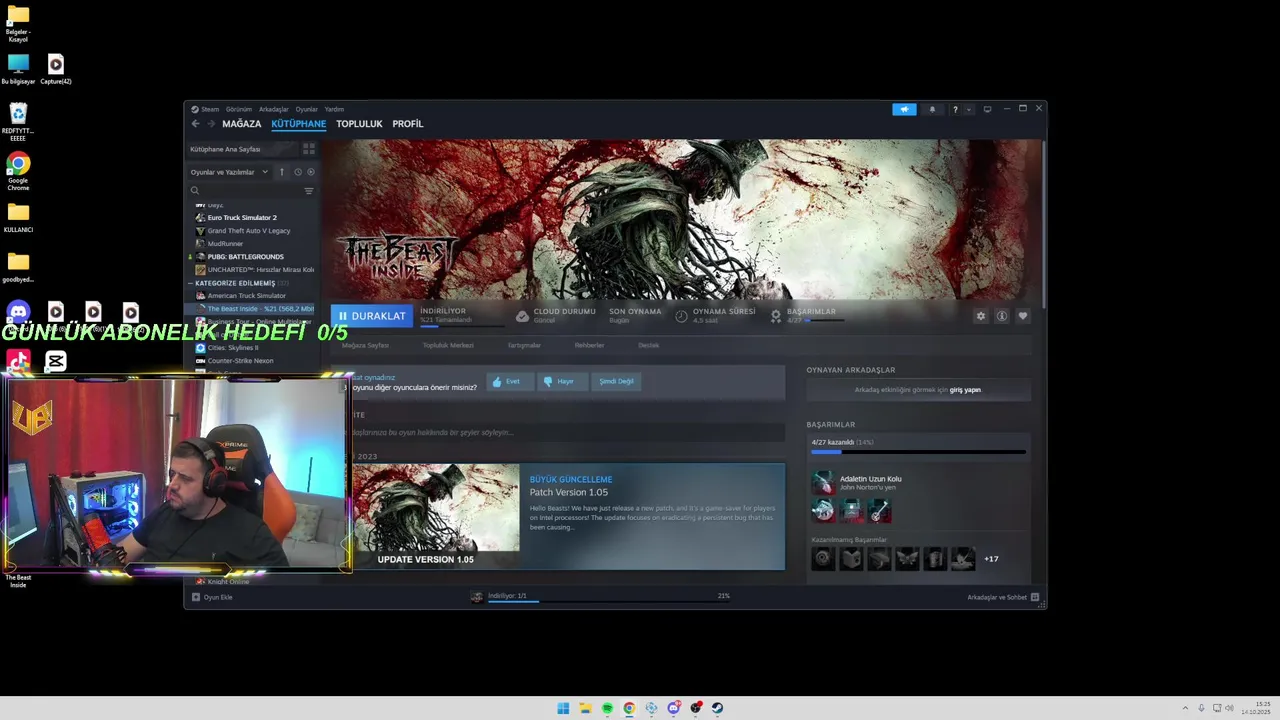Open the Steam menu in the menu bar
1280x720 pixels.
(210, 109)
